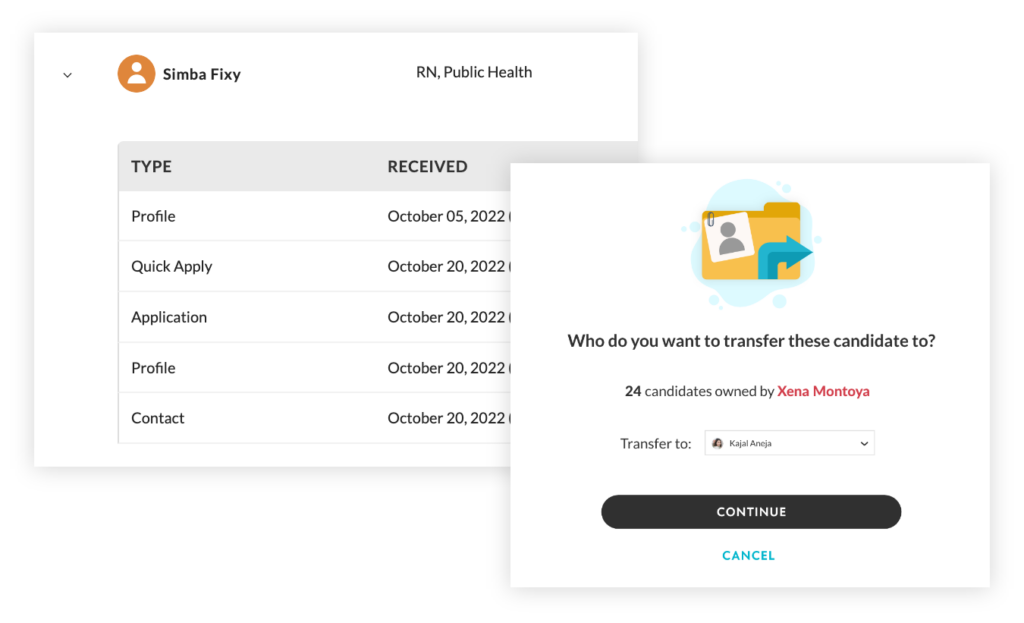The height and width of the screenshot is (623, 1024).
Task: Click Kajal Aneja's avatar in the dropdown
Action: 719,442
